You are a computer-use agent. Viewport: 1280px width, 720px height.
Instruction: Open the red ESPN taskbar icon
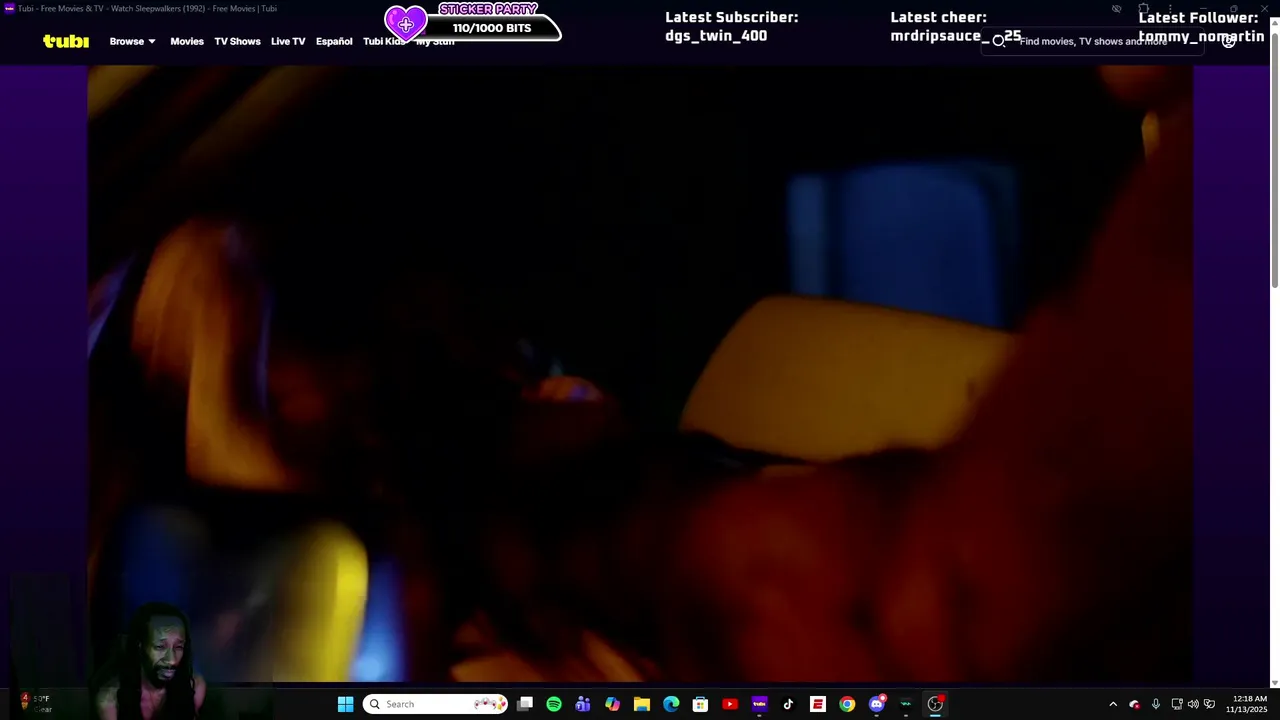pos(818,704)
